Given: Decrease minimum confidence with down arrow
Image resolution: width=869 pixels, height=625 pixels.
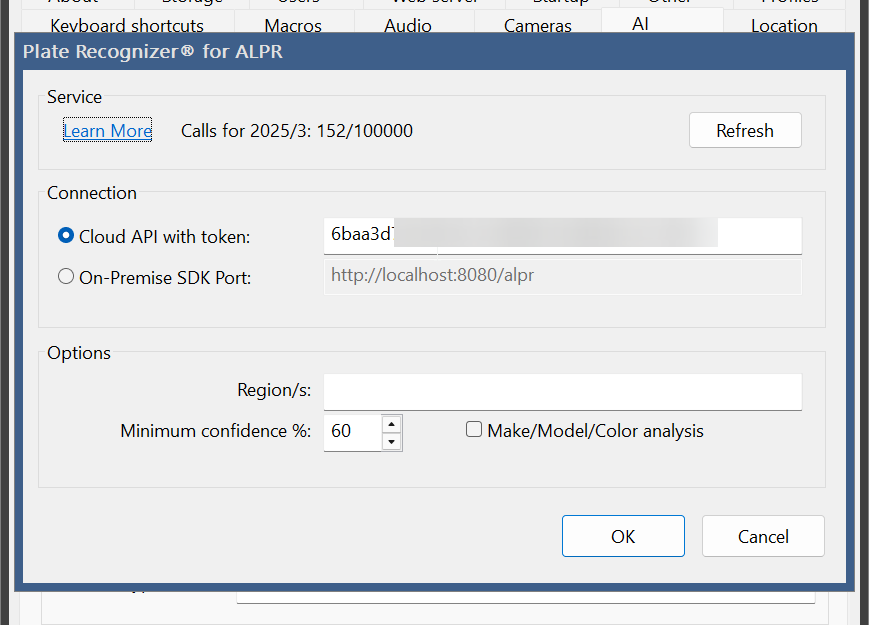Looking at the screenshot, I should click(x=392, y=442).
